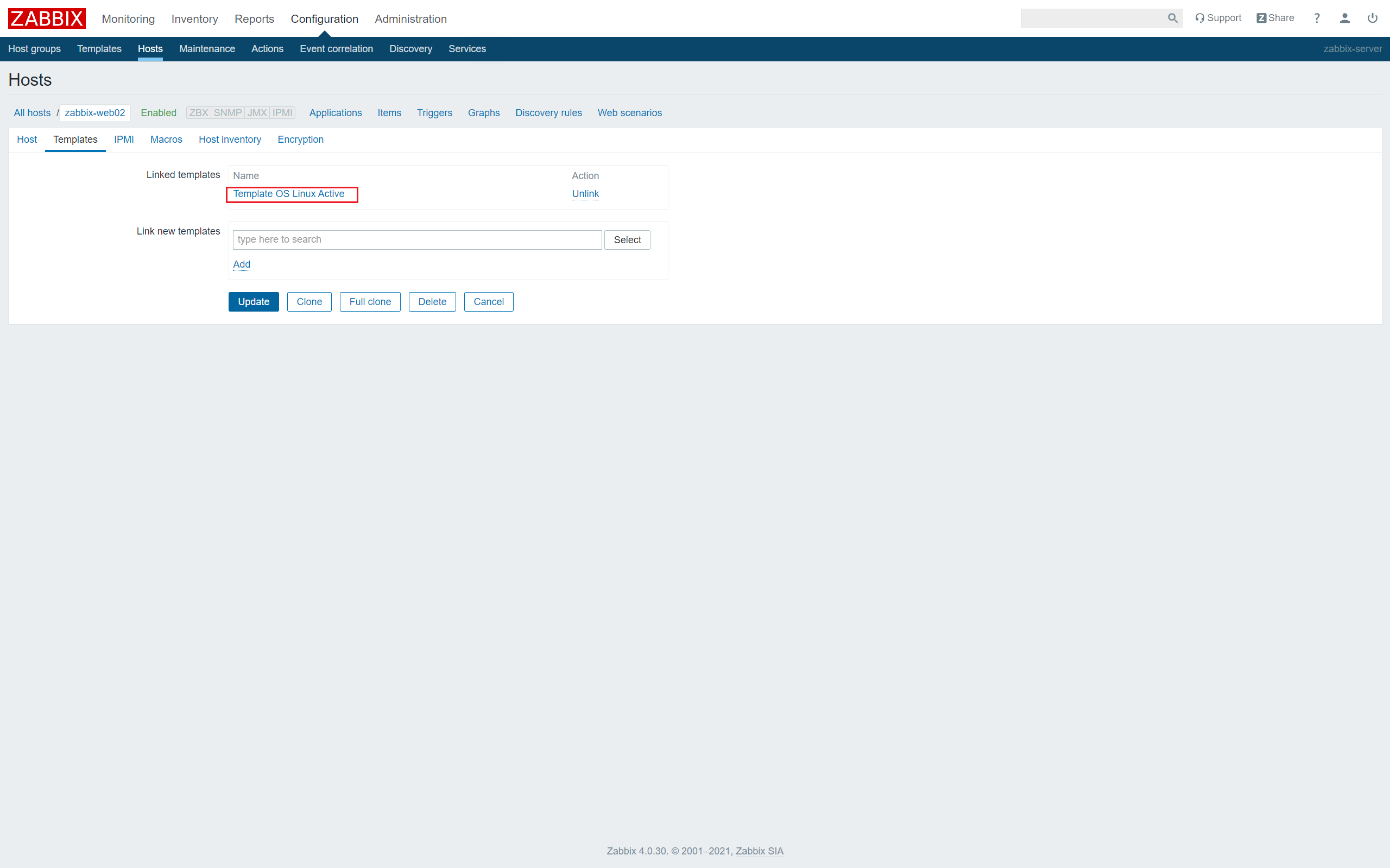Click the zabbix-web02 host breadcrumb
The width and height of the screenshot is (1390, 868).
coord(94,113)
